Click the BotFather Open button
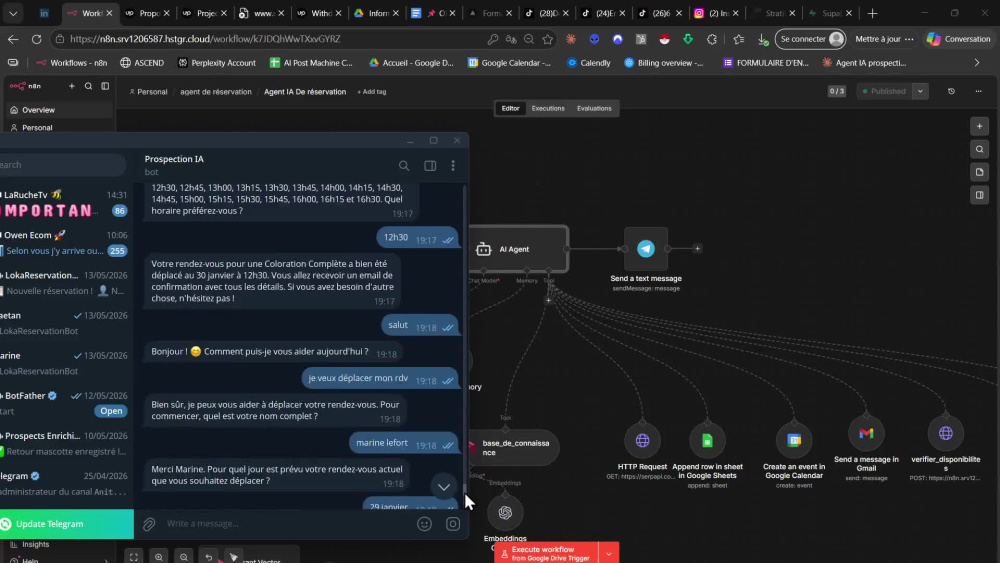Image resolution: width=1000 pixels, height=563 pixels. point(111,411)
